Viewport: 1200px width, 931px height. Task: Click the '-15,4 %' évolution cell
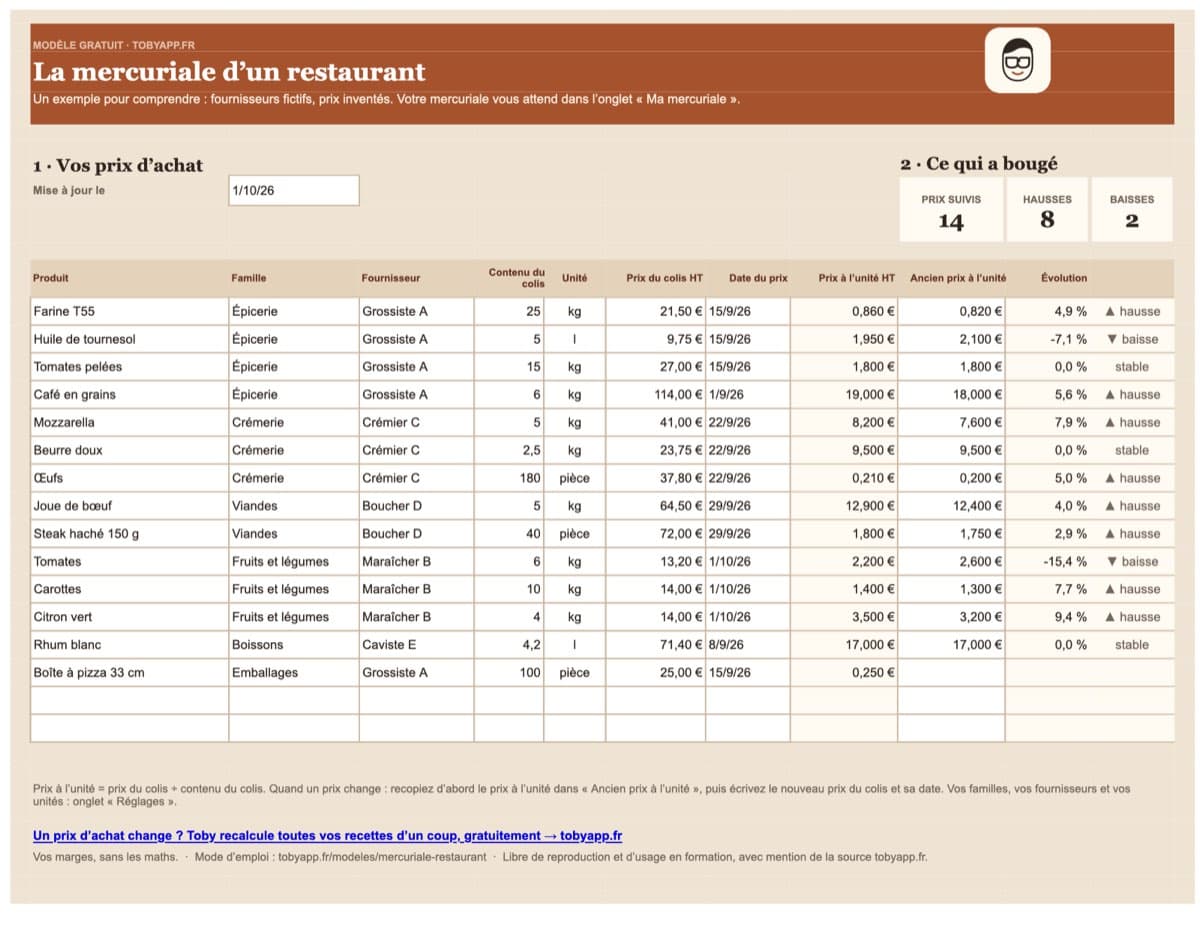click(1048, 562)
